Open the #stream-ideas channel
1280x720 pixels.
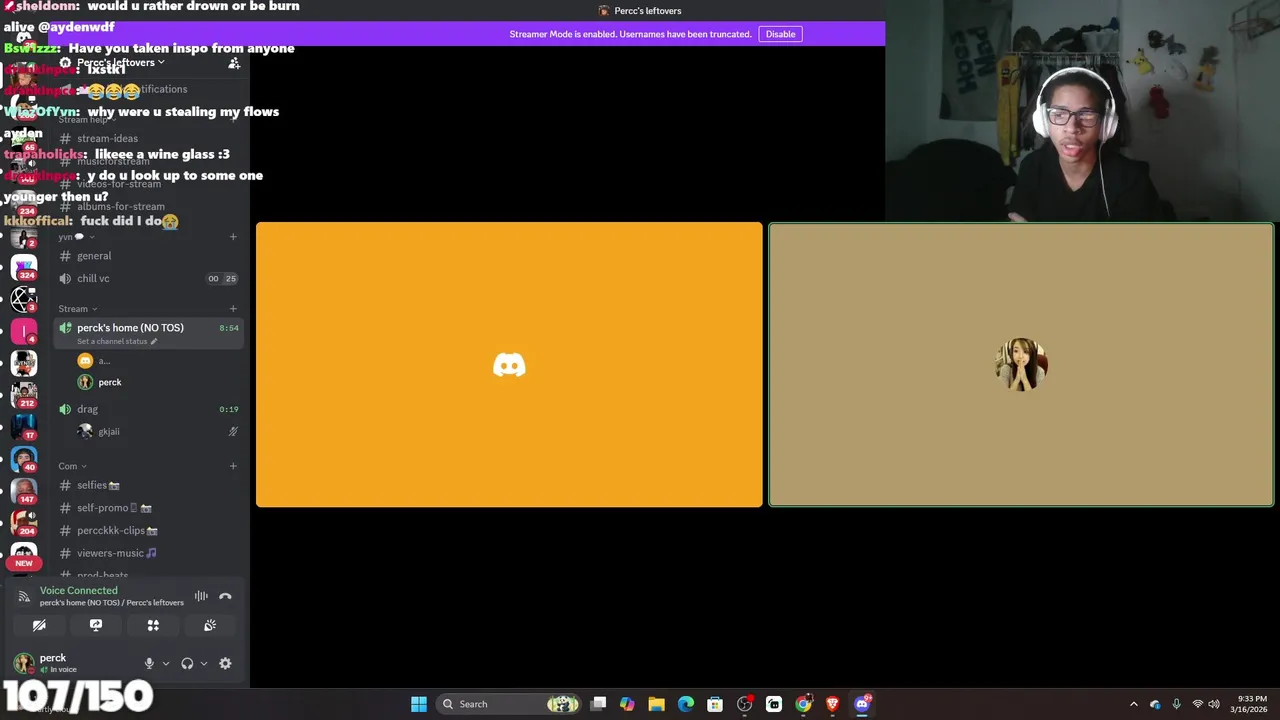coord(149,139)
